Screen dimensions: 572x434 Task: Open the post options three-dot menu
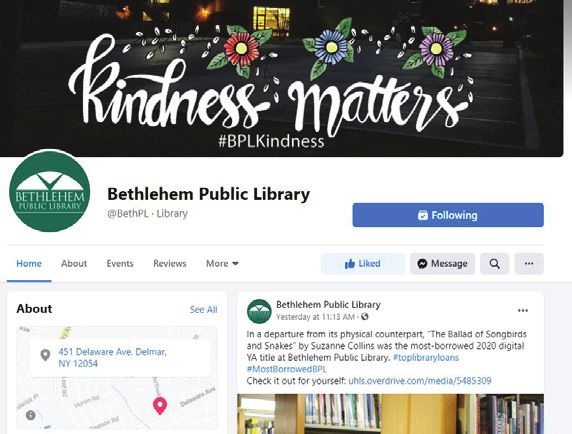pos(523,310)
